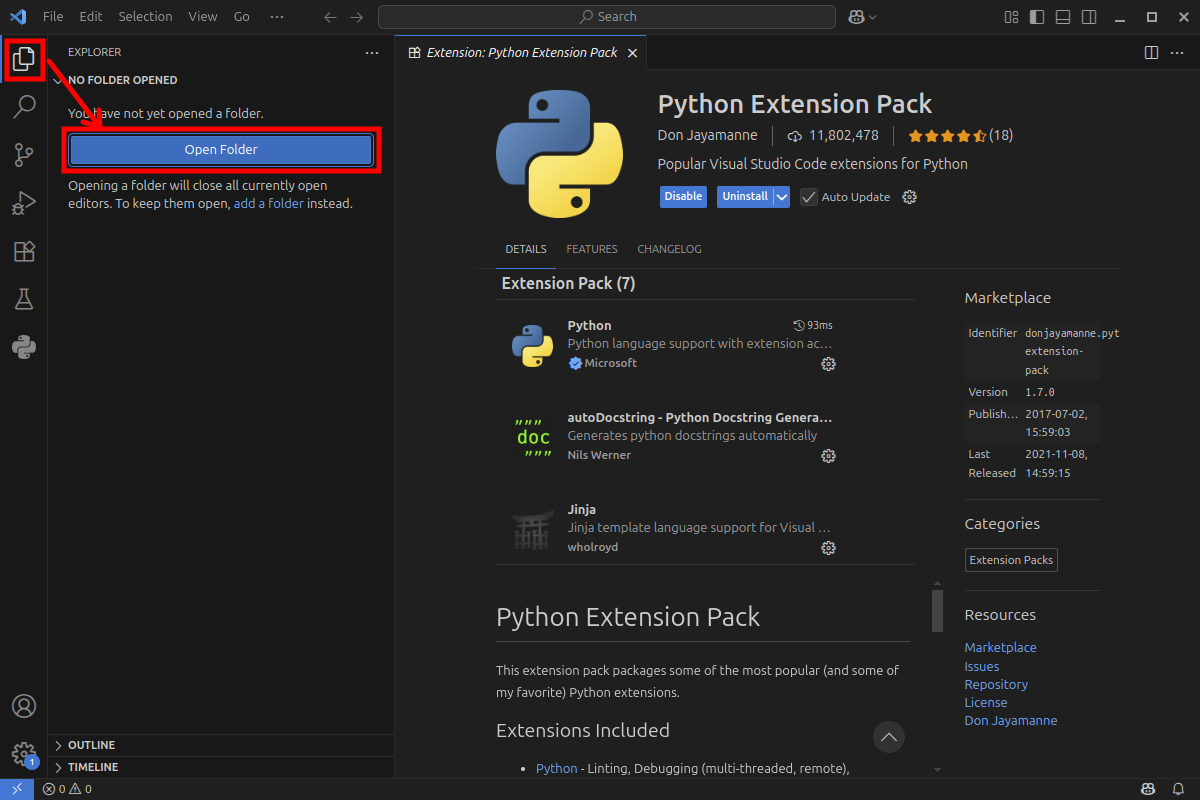Select the Extension: Python Extension Pack tab

point(521,52)
